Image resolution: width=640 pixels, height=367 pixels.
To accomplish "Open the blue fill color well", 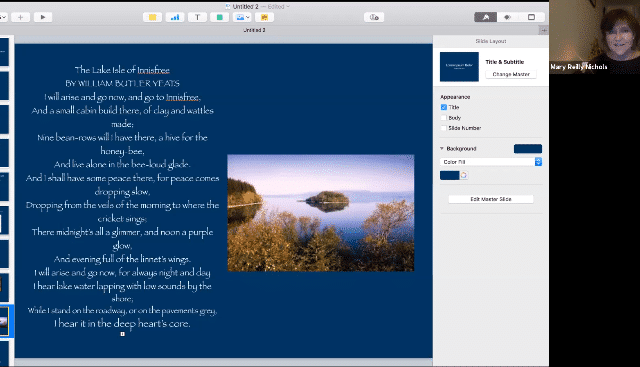I will click(449, 175).
